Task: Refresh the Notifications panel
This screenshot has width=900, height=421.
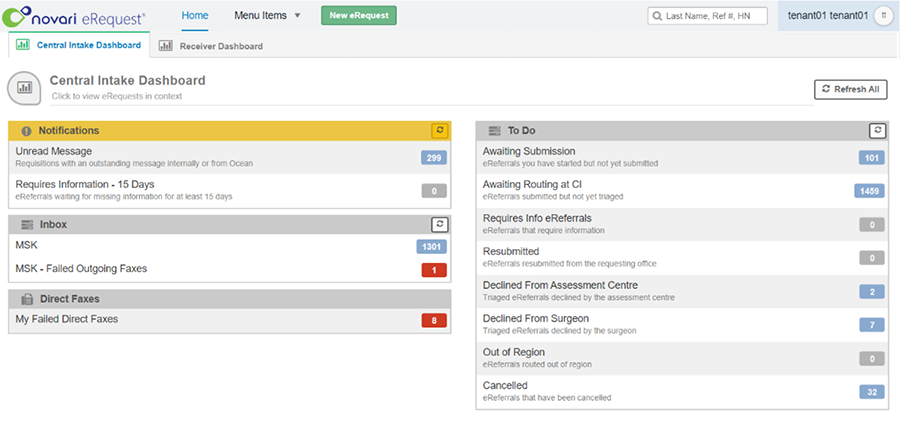Action: coord(440,131)
